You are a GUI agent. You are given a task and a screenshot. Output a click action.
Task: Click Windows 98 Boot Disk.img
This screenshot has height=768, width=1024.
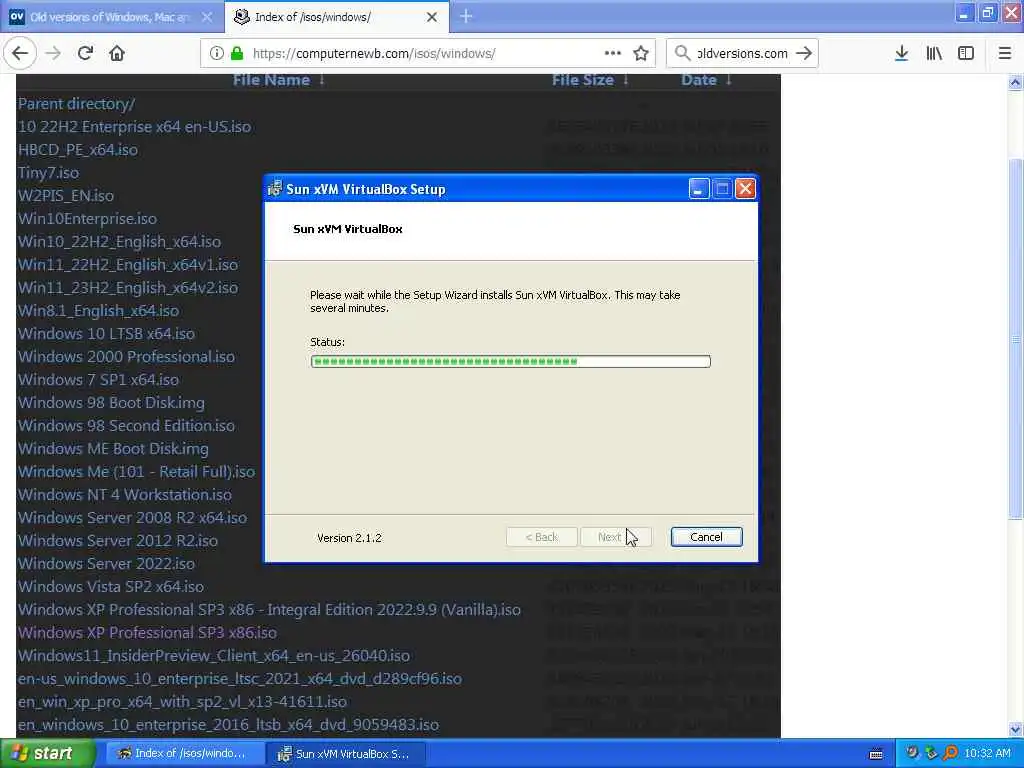[x=111, y=403]
